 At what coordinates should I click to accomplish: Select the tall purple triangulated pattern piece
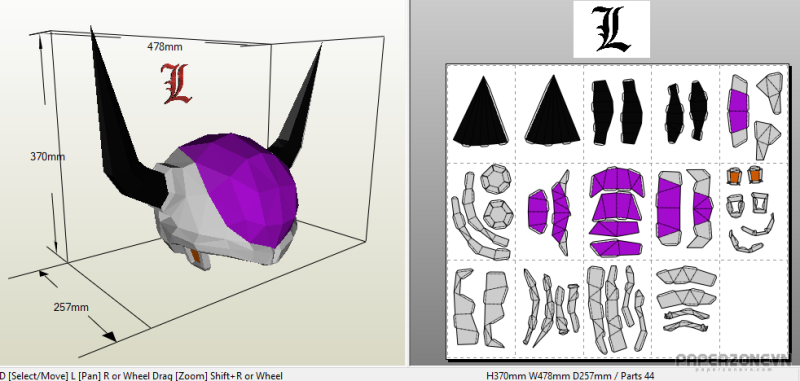coord(560,212)
